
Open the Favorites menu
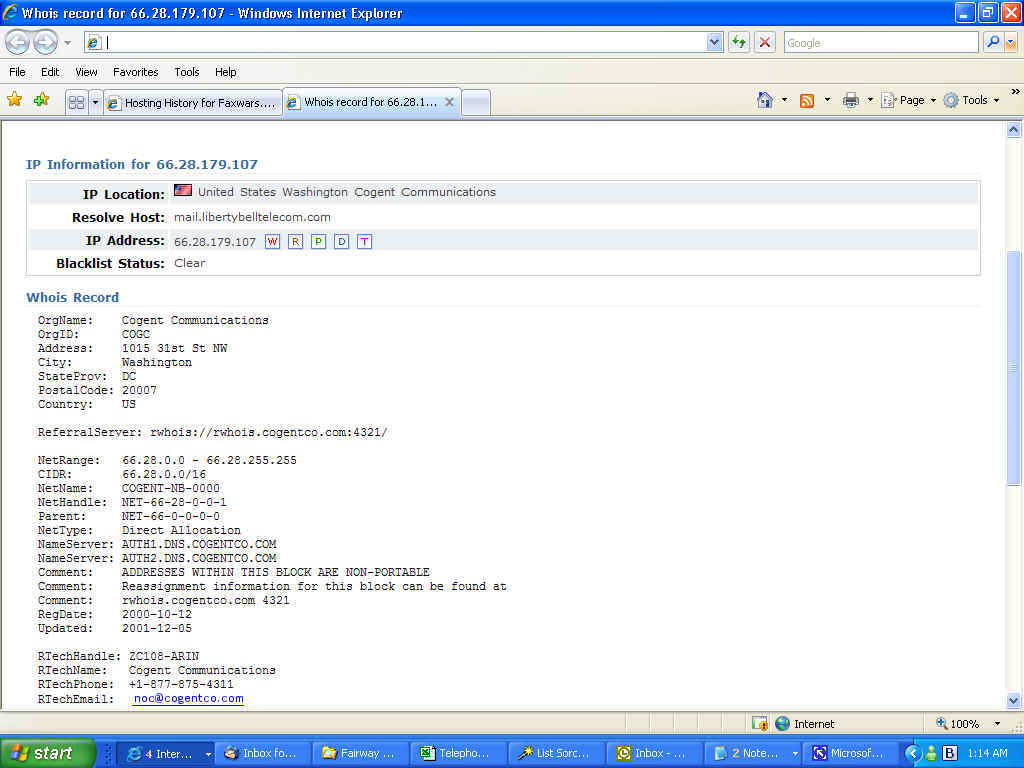[136, 72]
